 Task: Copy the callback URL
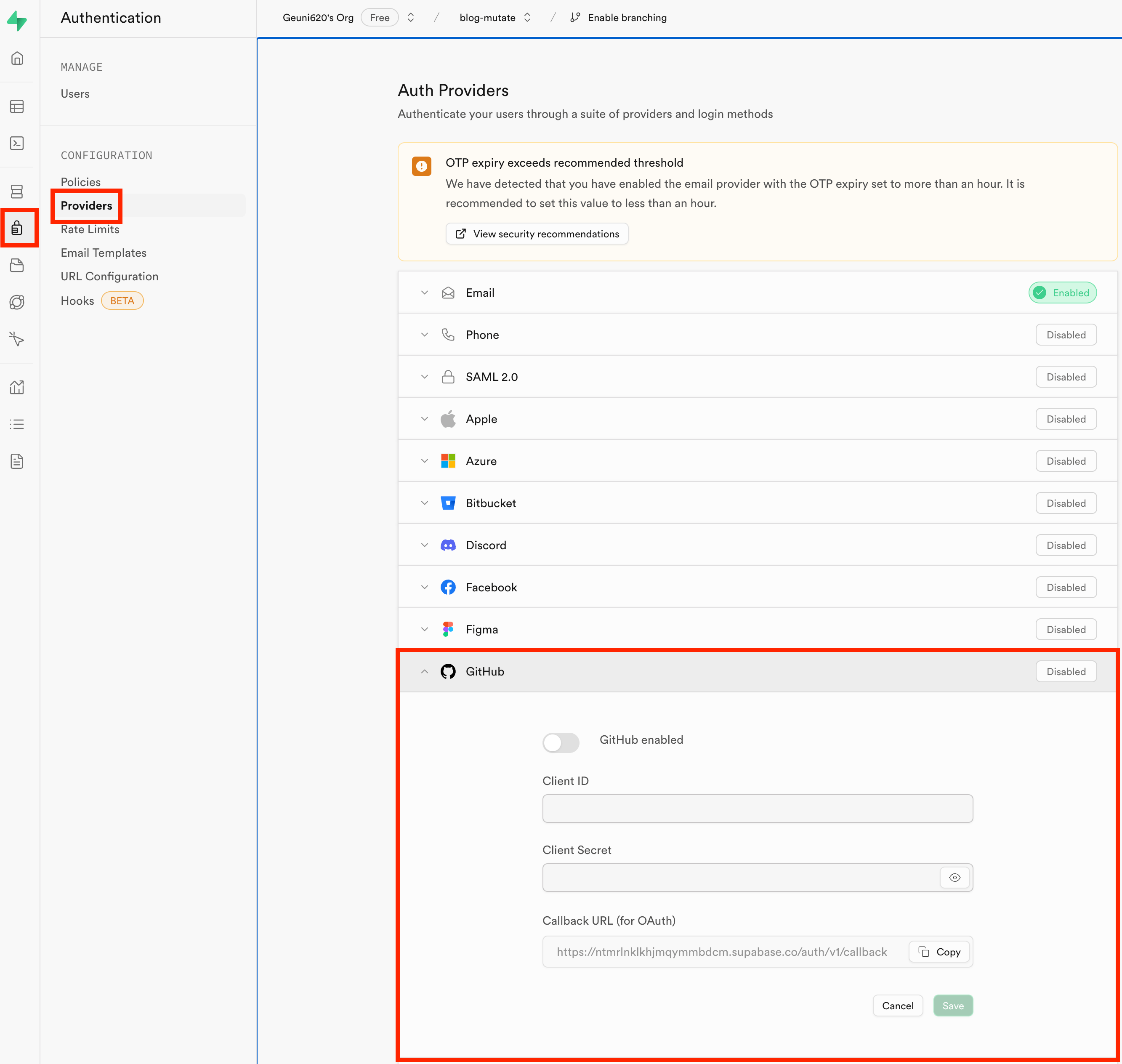pyautogui.click(x=939, y=952)
